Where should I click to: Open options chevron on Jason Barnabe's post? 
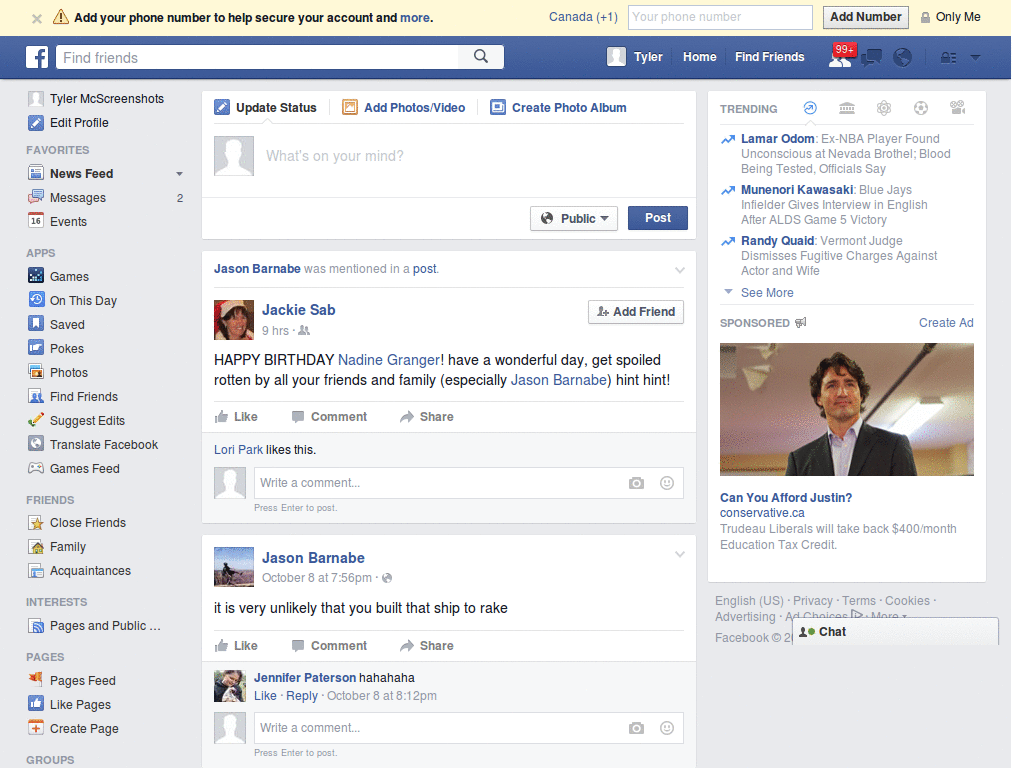pos(680,554)
